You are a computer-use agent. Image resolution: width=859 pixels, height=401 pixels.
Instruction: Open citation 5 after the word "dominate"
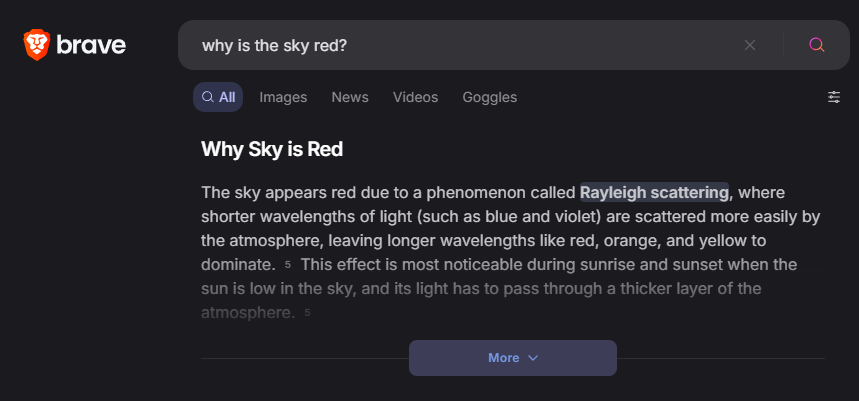click(288, 265)
